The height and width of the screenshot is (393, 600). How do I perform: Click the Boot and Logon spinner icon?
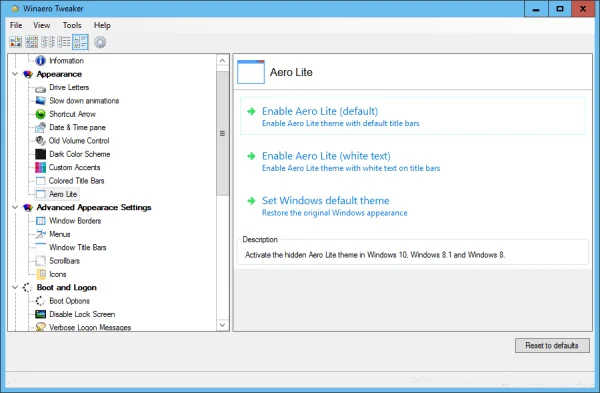tap(27, 287)
